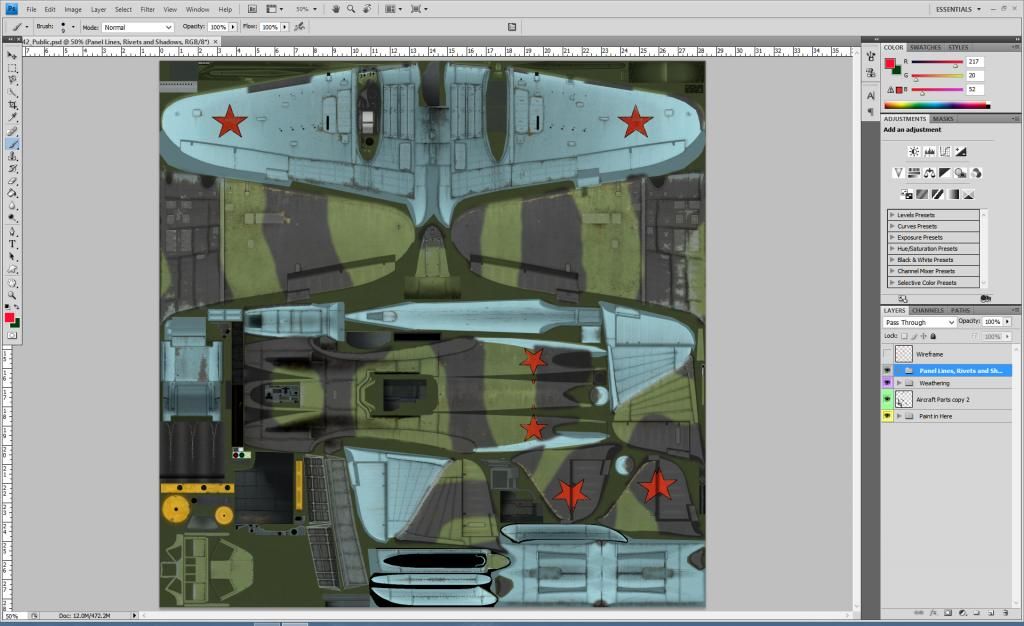The image size is (1024, 626).
Task: Expand the Curves Presets list
Action: (891, 226)
